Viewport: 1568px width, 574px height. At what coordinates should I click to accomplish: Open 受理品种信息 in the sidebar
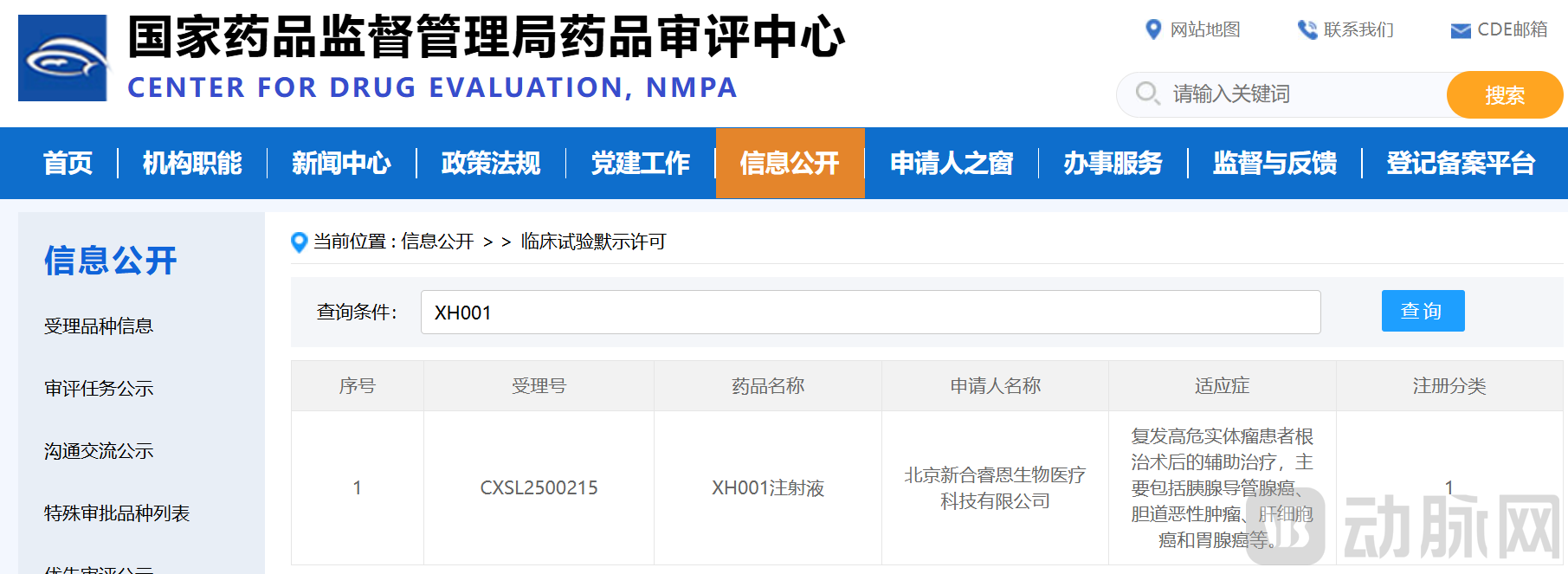tap(99, 326)
